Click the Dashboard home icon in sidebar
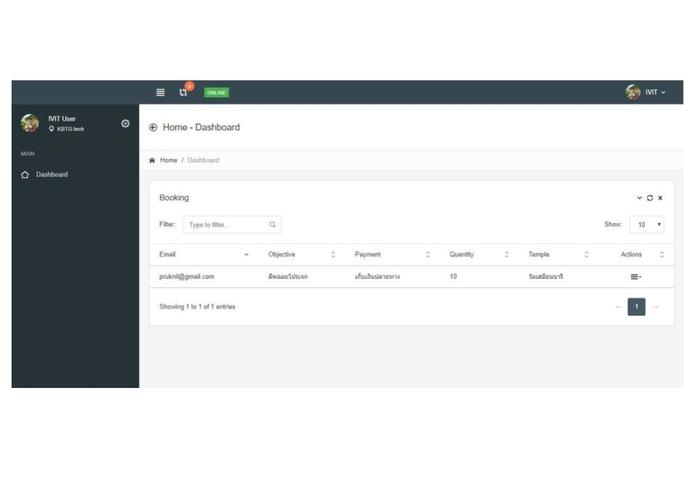Image resolution: width=695 pixels, height=494 pixels. click(25, 175)
